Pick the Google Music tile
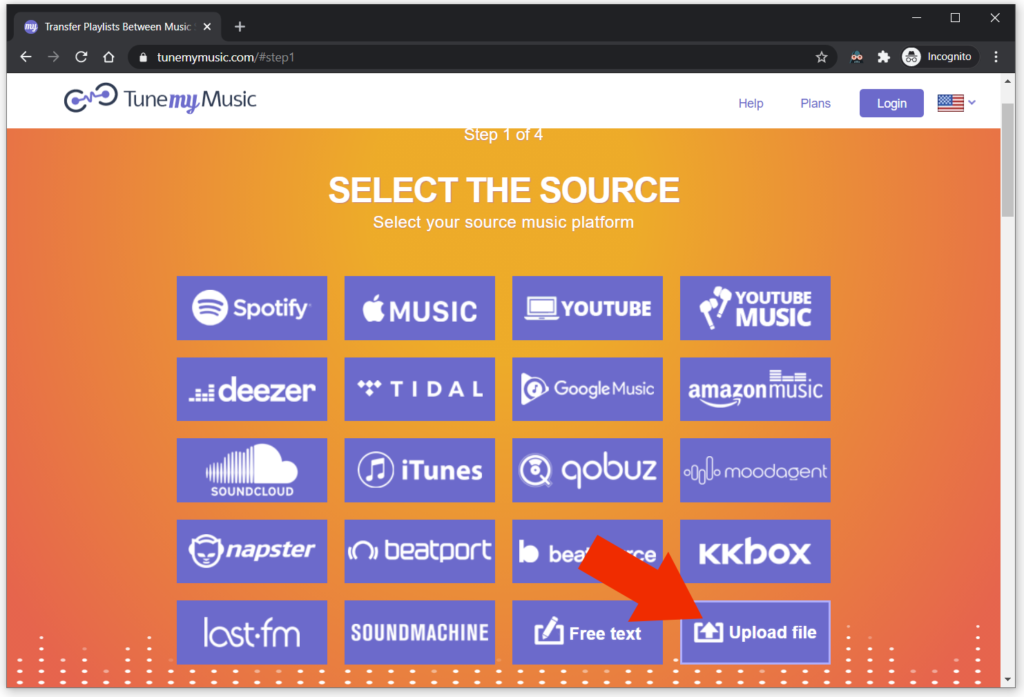Image resolution: width=1024 pixels, height=697 pixels. 587,389
